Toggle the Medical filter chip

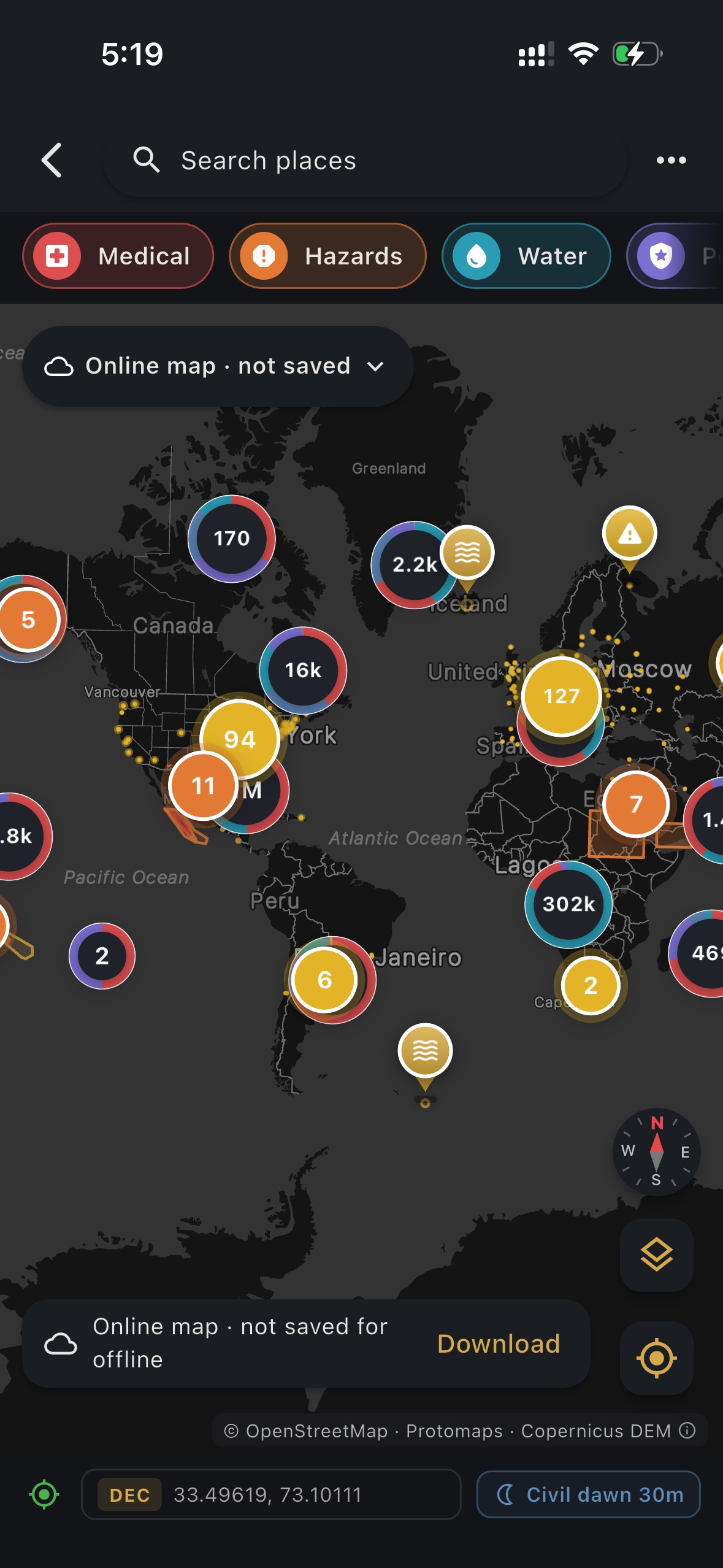pos(118,256)
